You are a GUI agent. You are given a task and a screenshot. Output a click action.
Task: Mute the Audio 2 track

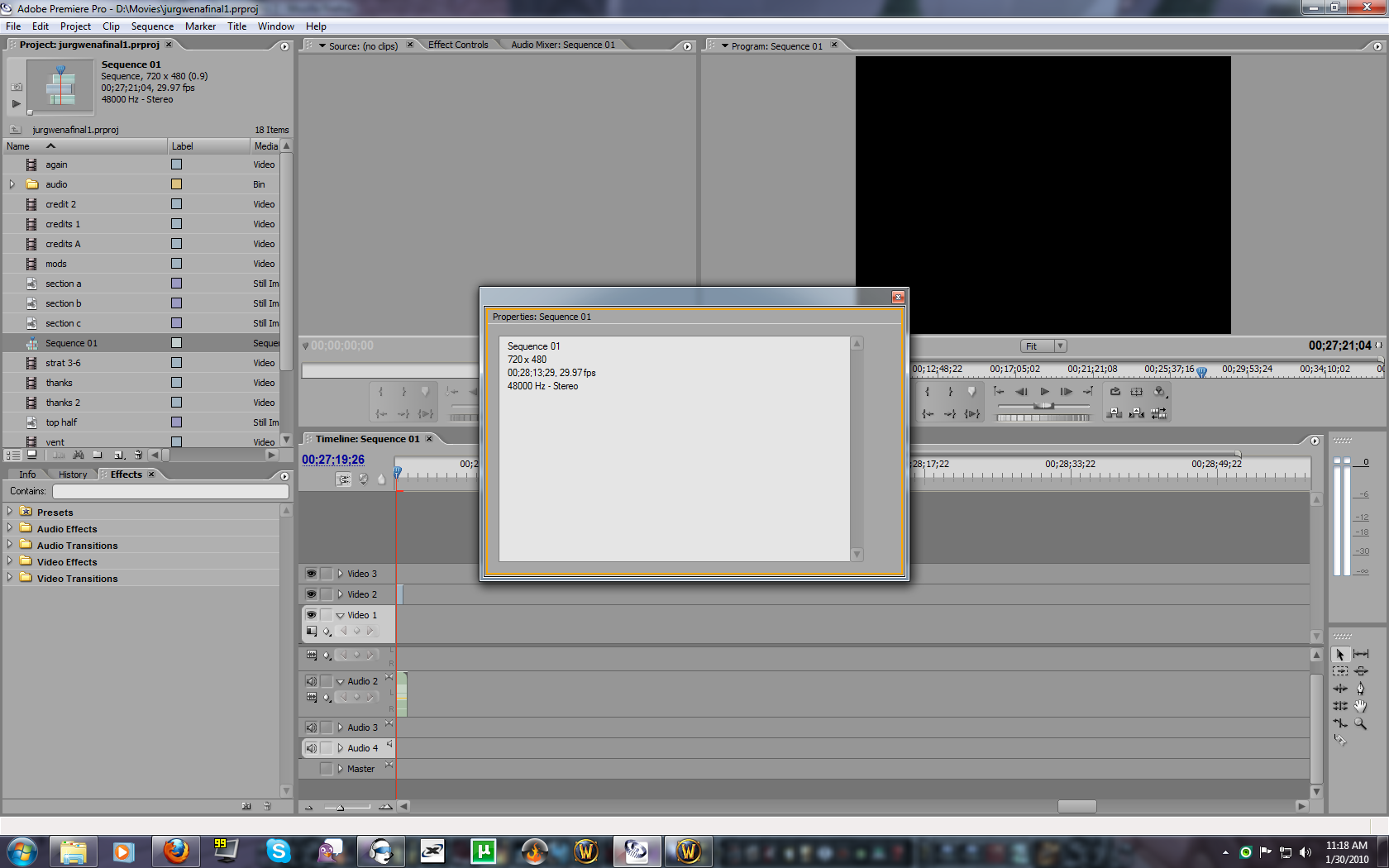click(x=311, y=681)
